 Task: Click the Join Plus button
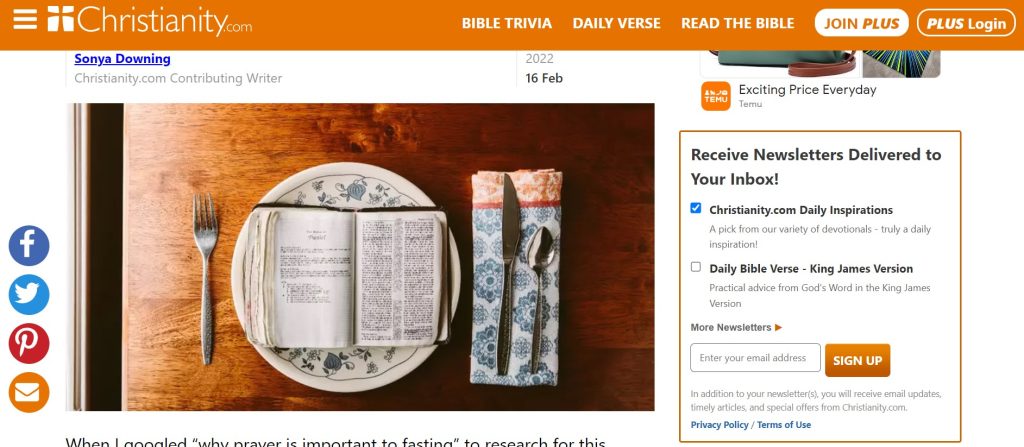[861, 23]
